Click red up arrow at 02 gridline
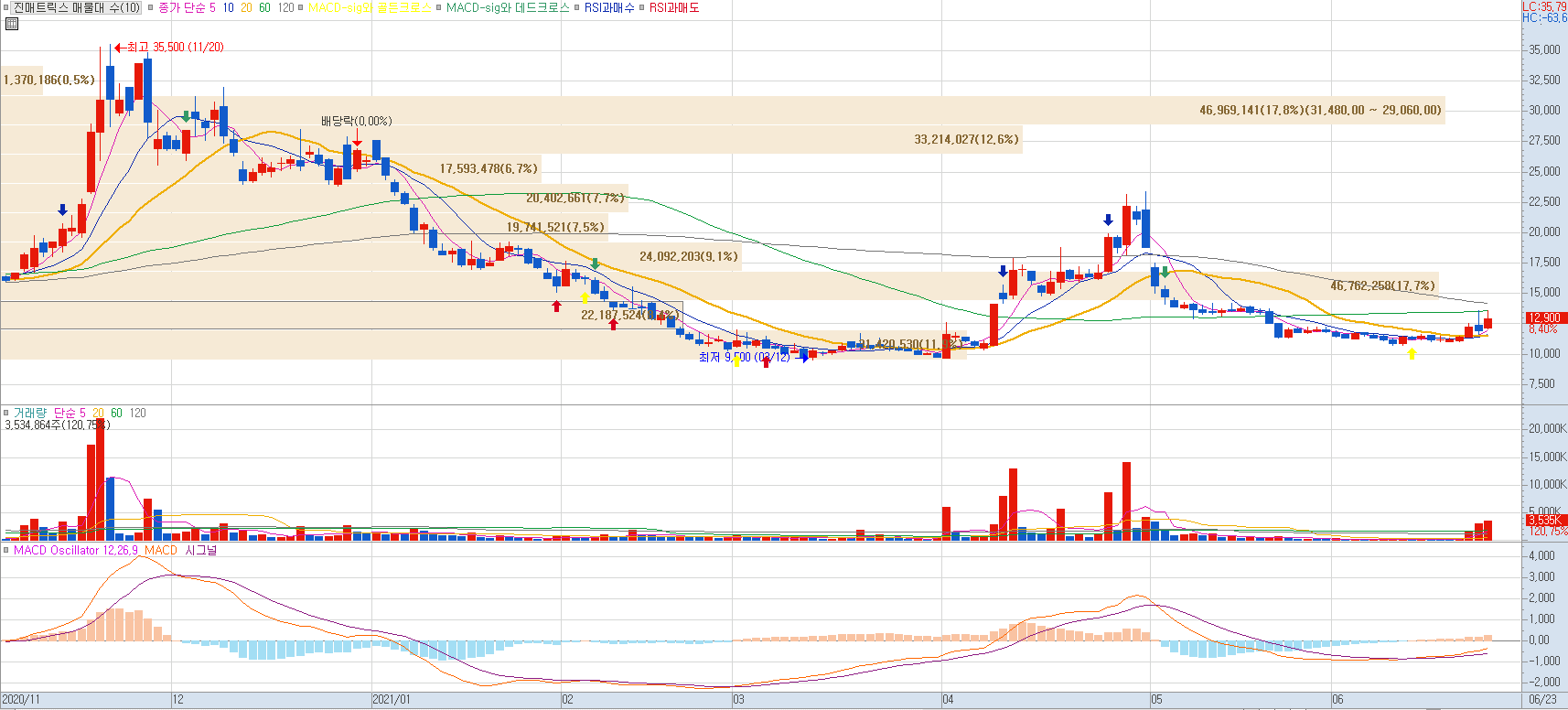This screenshot has width=1568, height=710. point(556,306)
